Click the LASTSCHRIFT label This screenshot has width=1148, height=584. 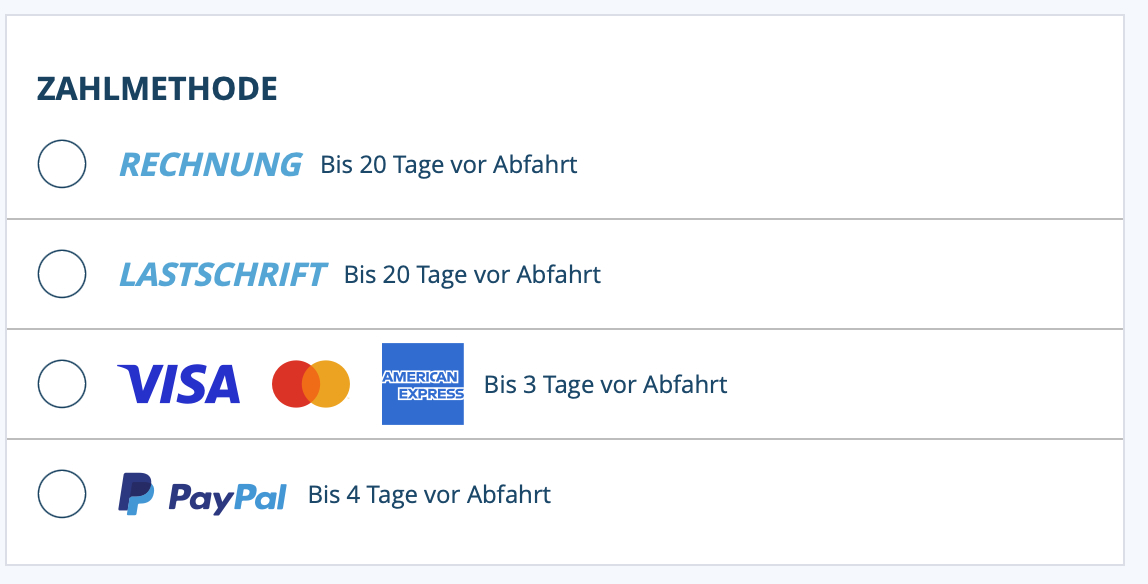[222, 274]
